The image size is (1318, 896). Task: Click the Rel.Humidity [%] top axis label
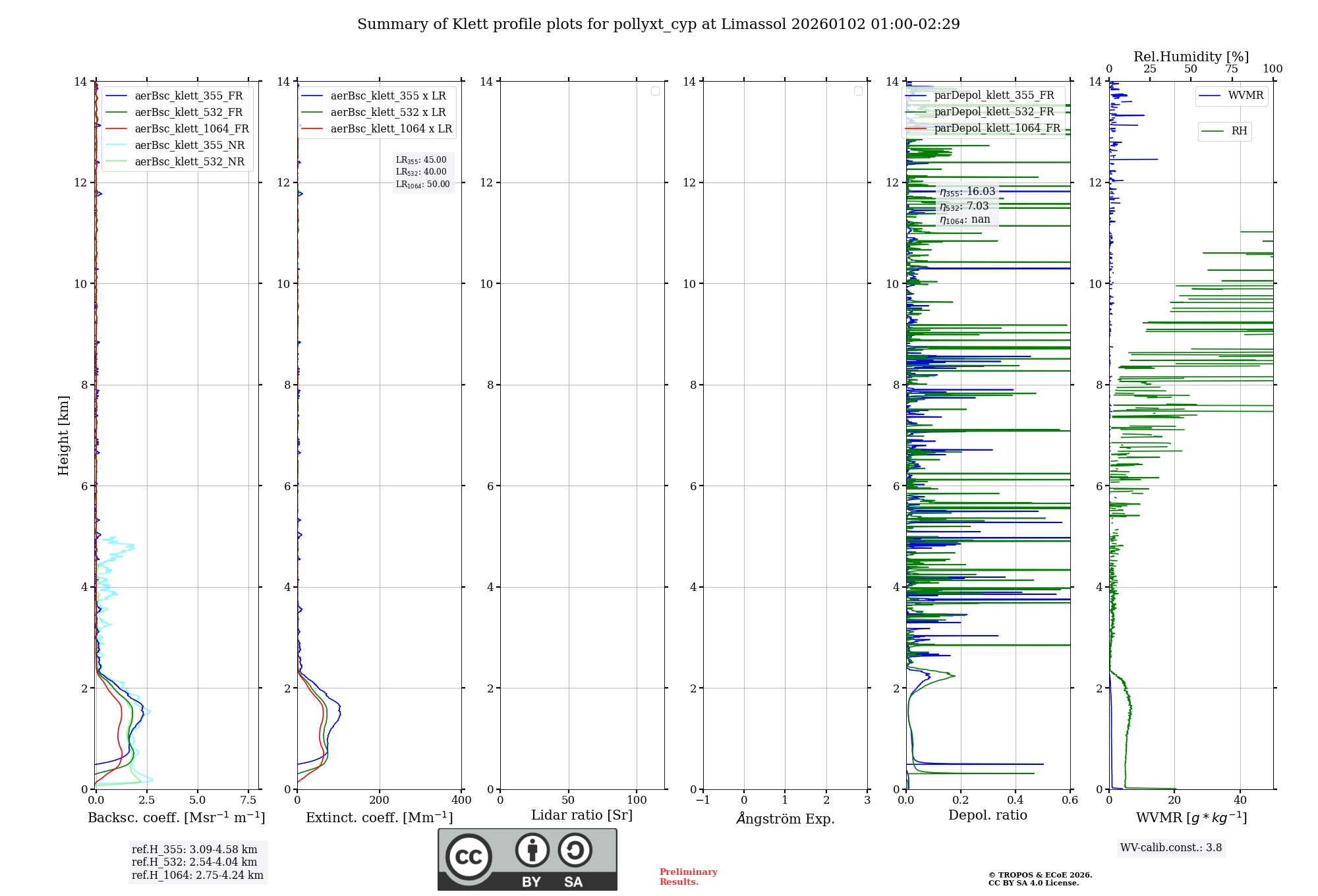pyautogui.click(x=1190, y=57)
